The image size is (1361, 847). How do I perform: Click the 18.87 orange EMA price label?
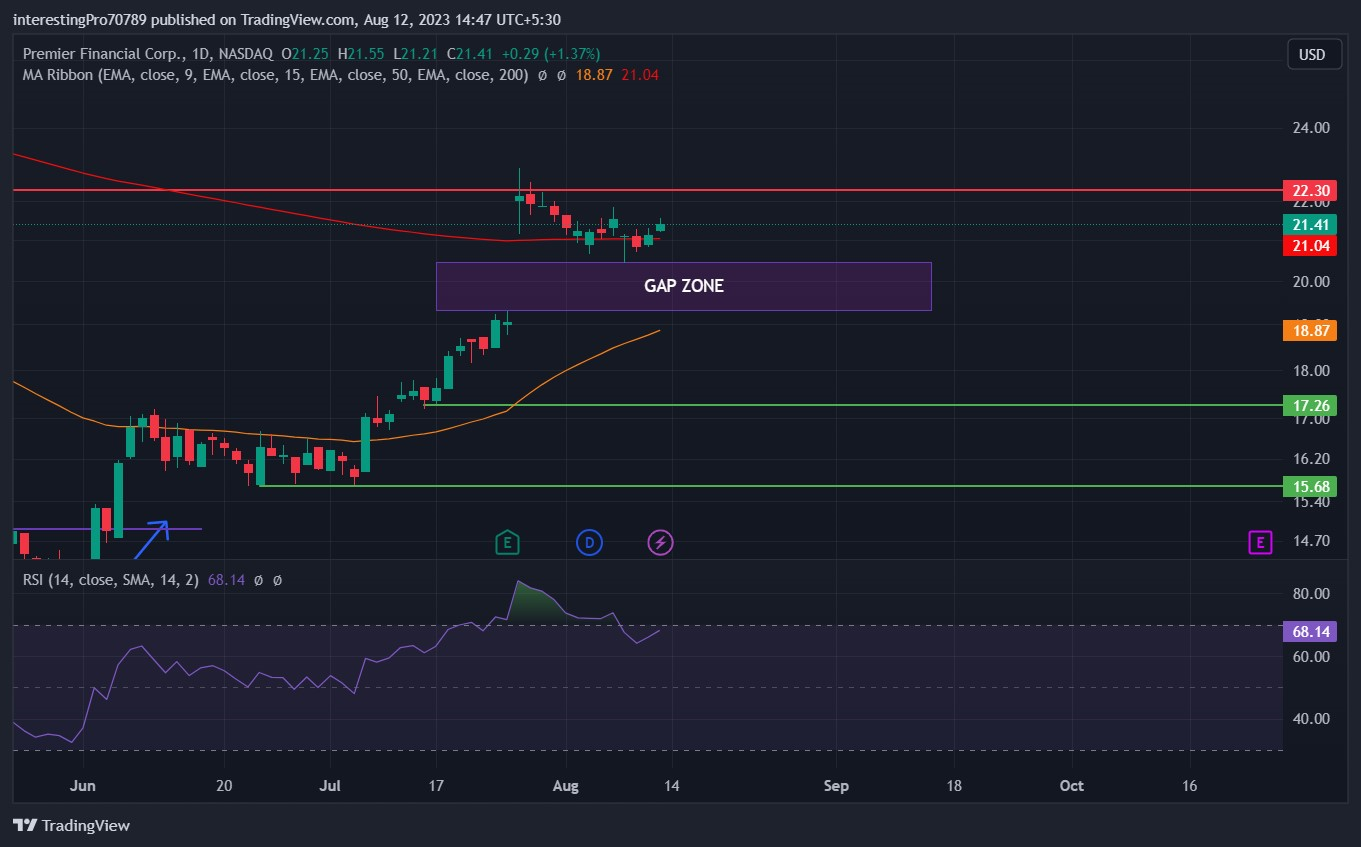click(x=1310, y=330)
